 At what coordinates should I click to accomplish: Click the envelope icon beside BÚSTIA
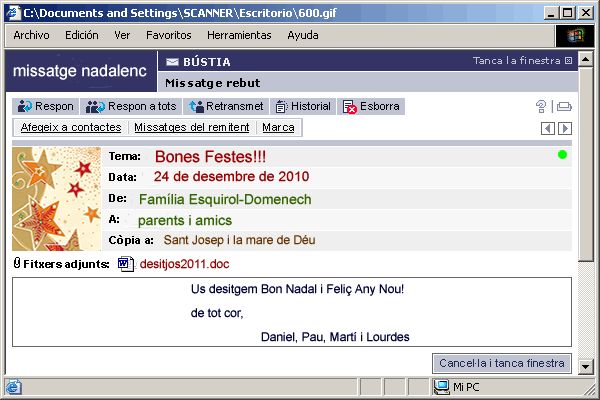click(172, 62)
